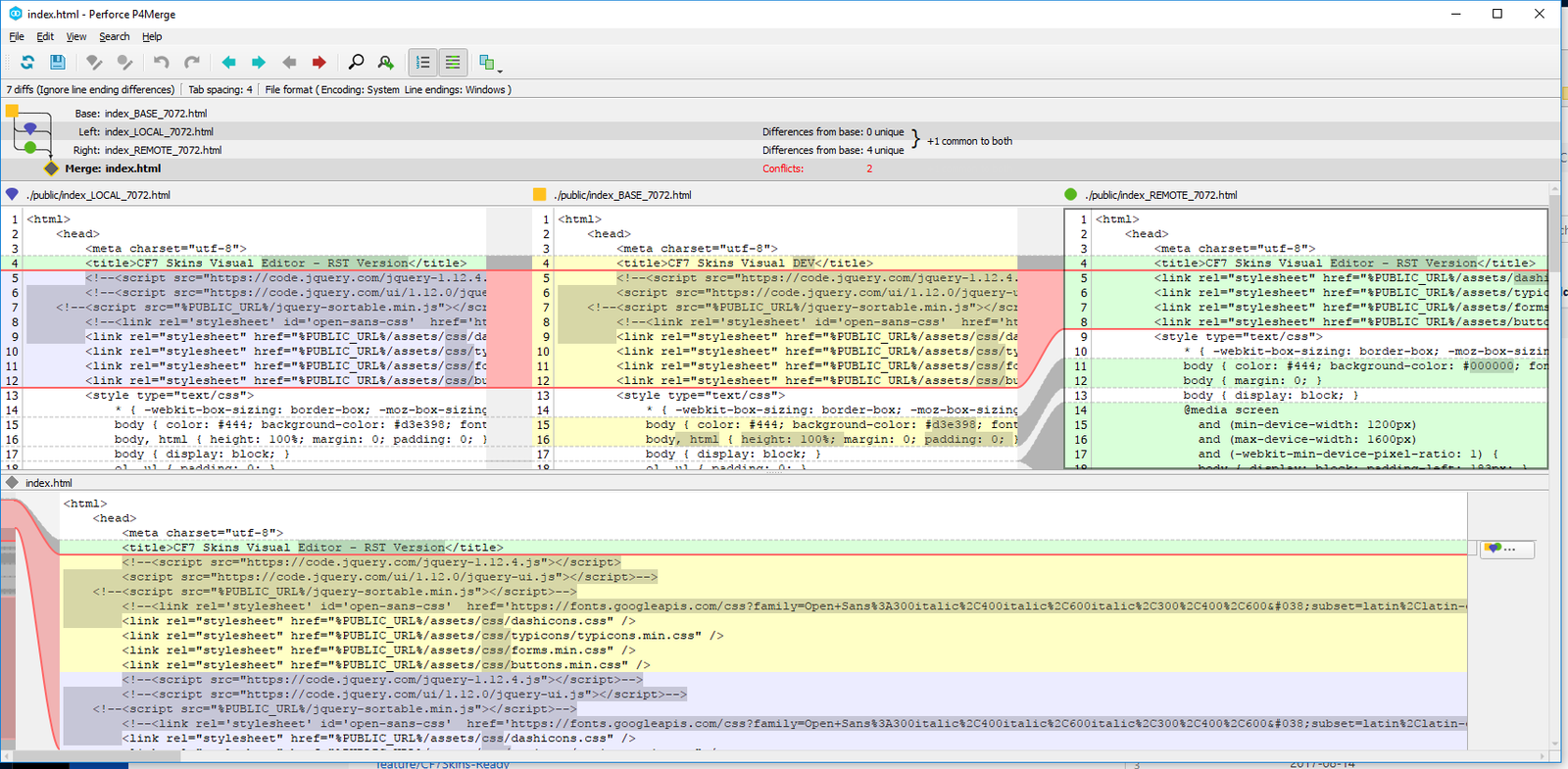This screenshot has height=769, width=1568.
Task: Jump to previous diff with teal left arrow
Action: [x=228, y=63]
